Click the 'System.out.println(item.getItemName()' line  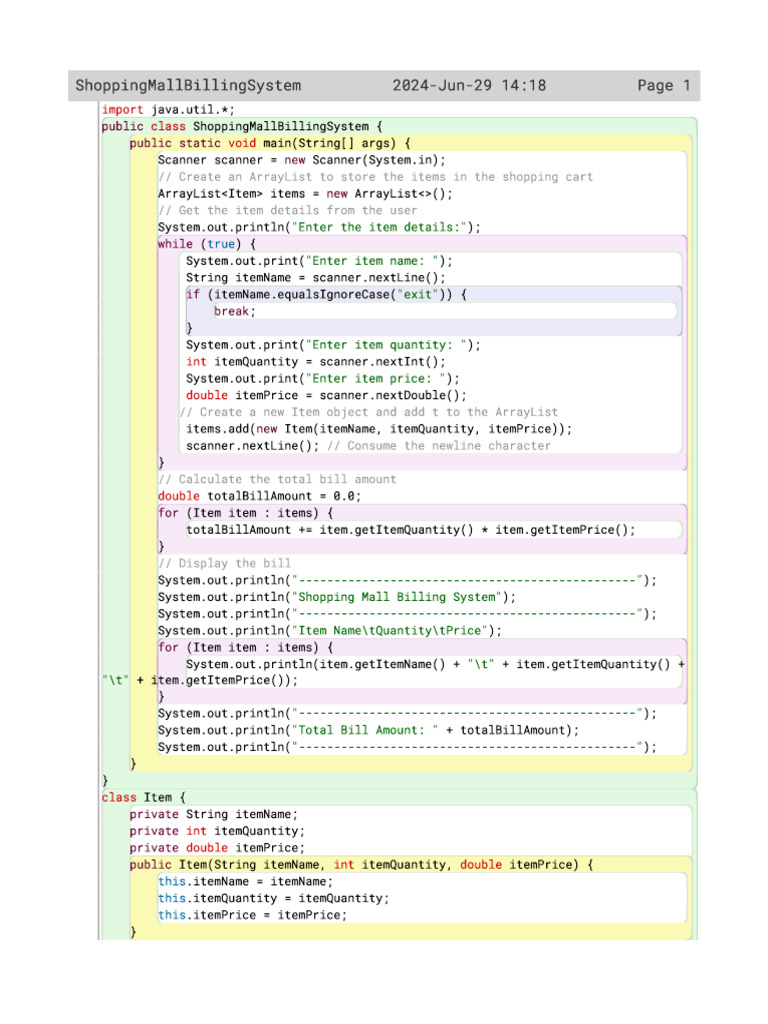tap(435, 665)
